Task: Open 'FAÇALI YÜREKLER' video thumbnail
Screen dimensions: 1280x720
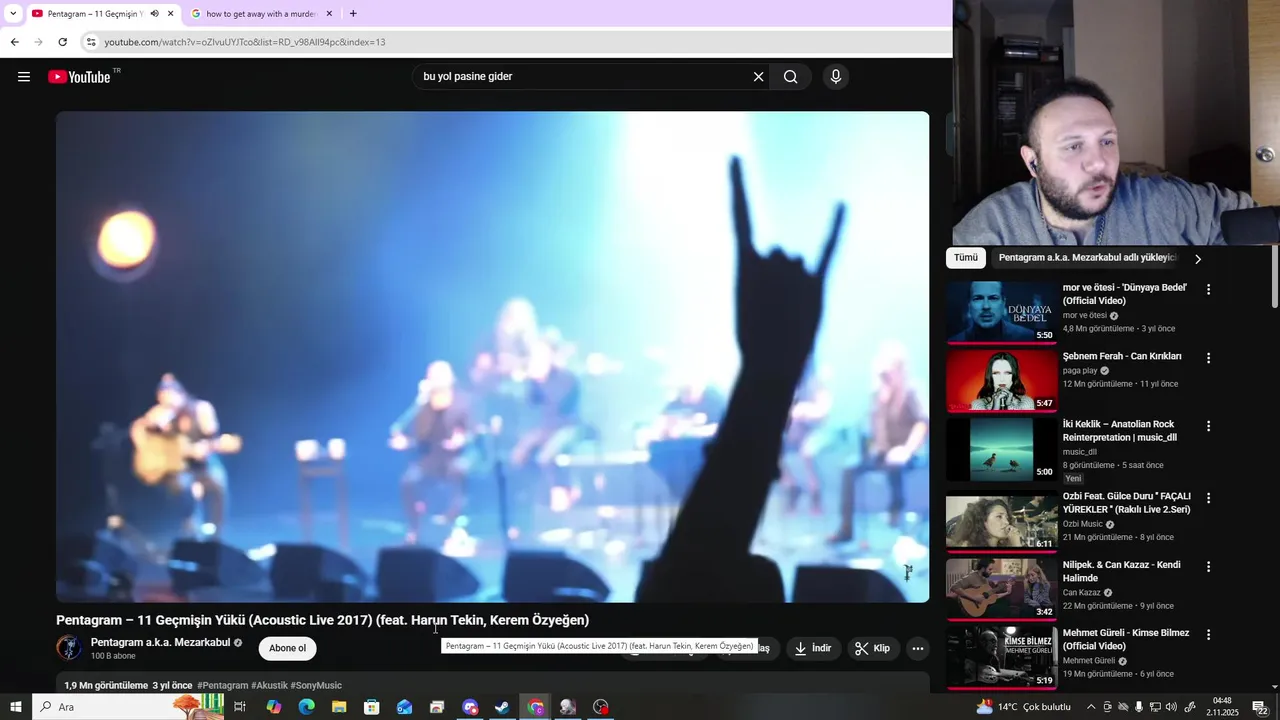Action: pyautogui.click(x=1001, y=521)
